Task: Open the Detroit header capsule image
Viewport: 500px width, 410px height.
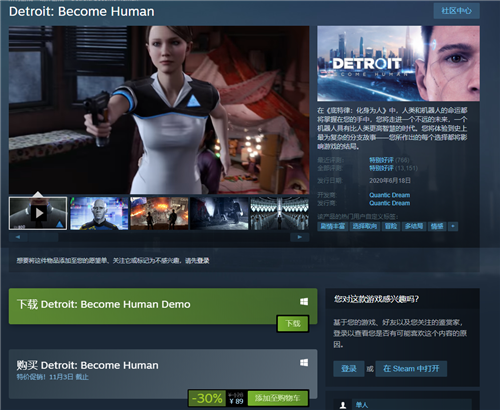Action: pyautogui.click(x=398, y=63)
